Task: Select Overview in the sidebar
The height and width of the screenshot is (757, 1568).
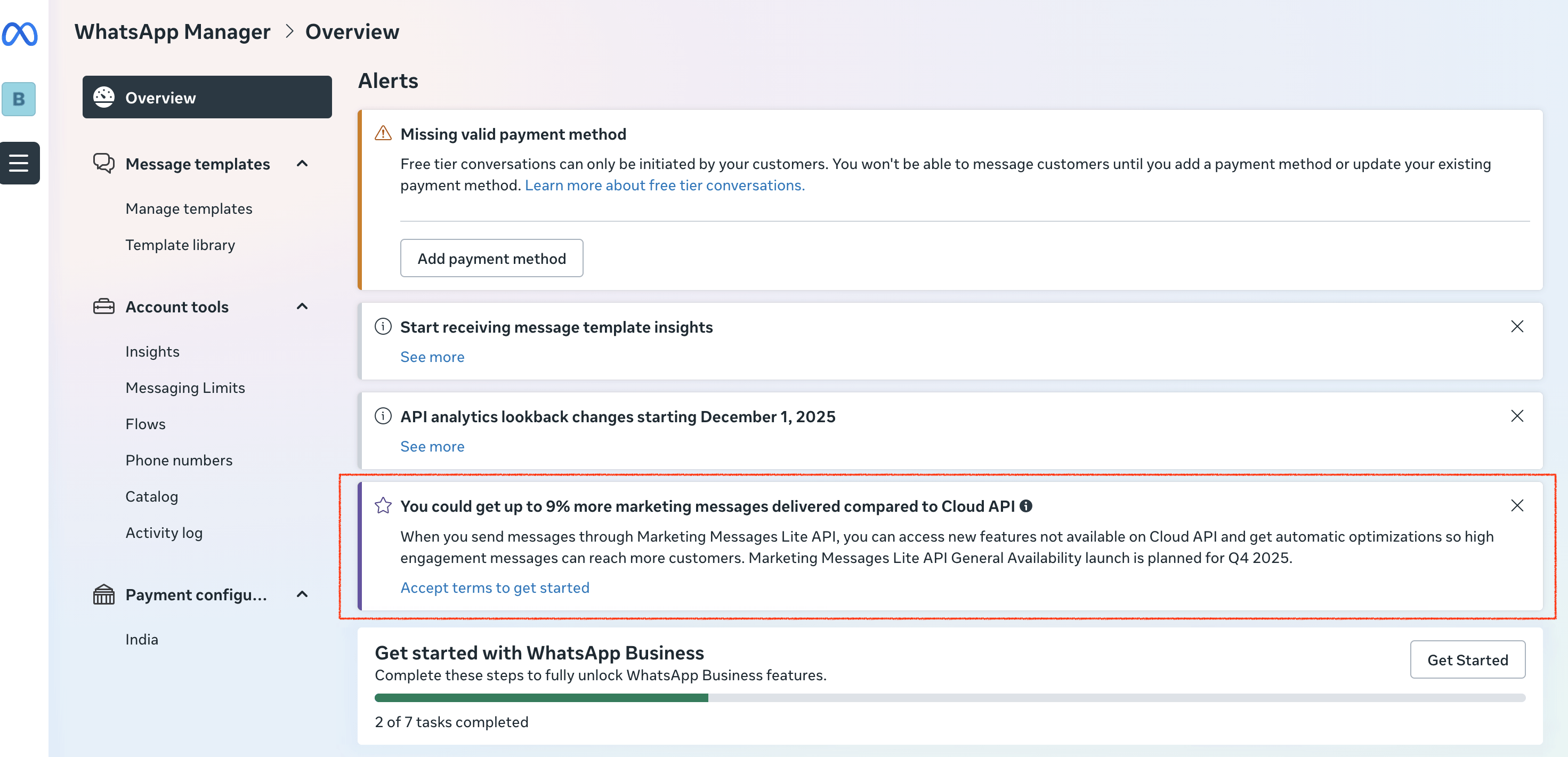Action: 207,98
